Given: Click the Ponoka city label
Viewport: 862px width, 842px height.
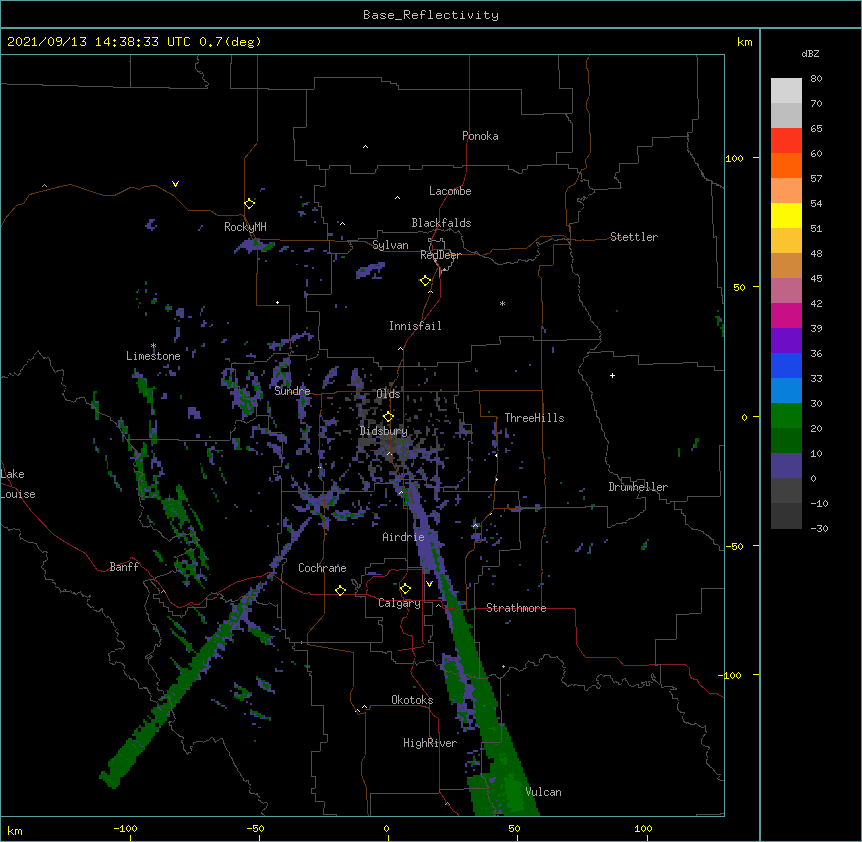Looking at the screenshot, I should [x=480, y=136].
